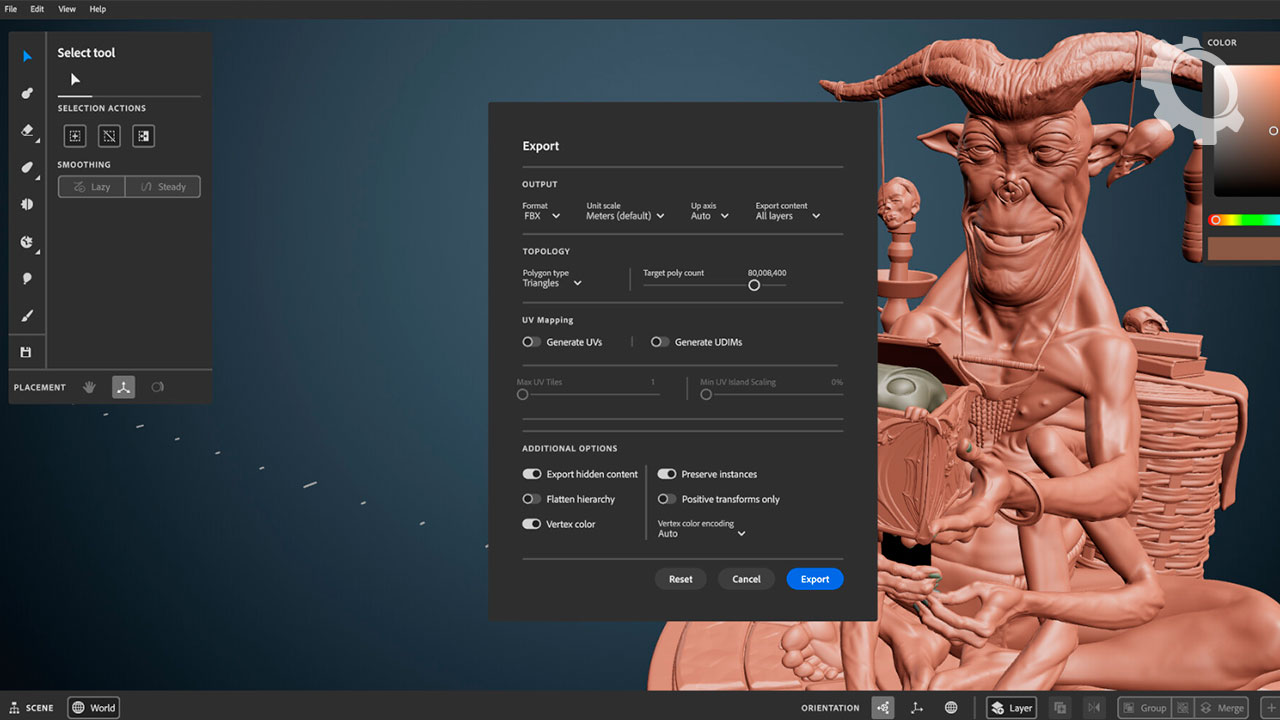Open the Unit scale Meters dropdown
This screenshot has width=1280, height=720.
pos(625,216)
